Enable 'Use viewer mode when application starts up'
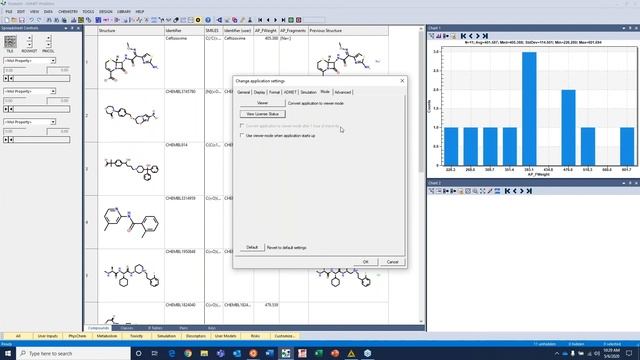The width and height of the screenshot is (640, 360). [x=242, y=135]
